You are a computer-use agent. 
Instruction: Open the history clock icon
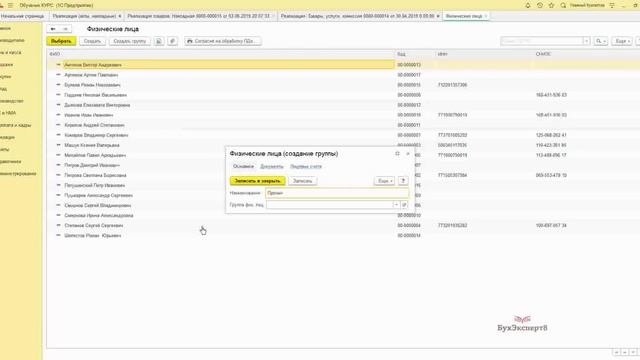[x=540, y=5]
